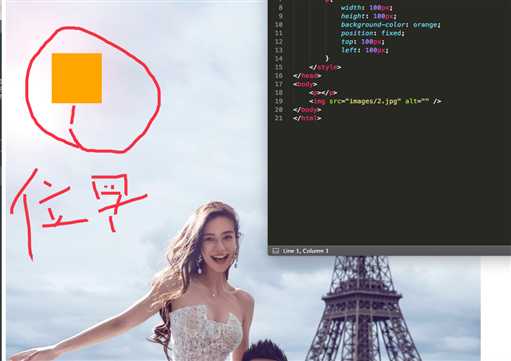Click the "<p></p>" element line in the editor
511x361 pixels.
point(323,93)
